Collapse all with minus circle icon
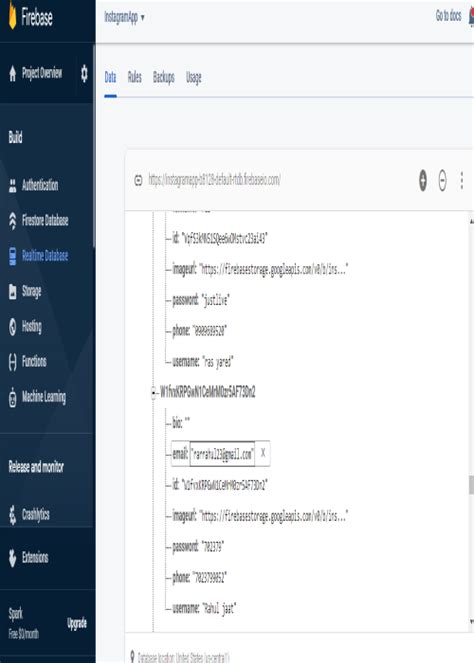 tap(442, 181)
